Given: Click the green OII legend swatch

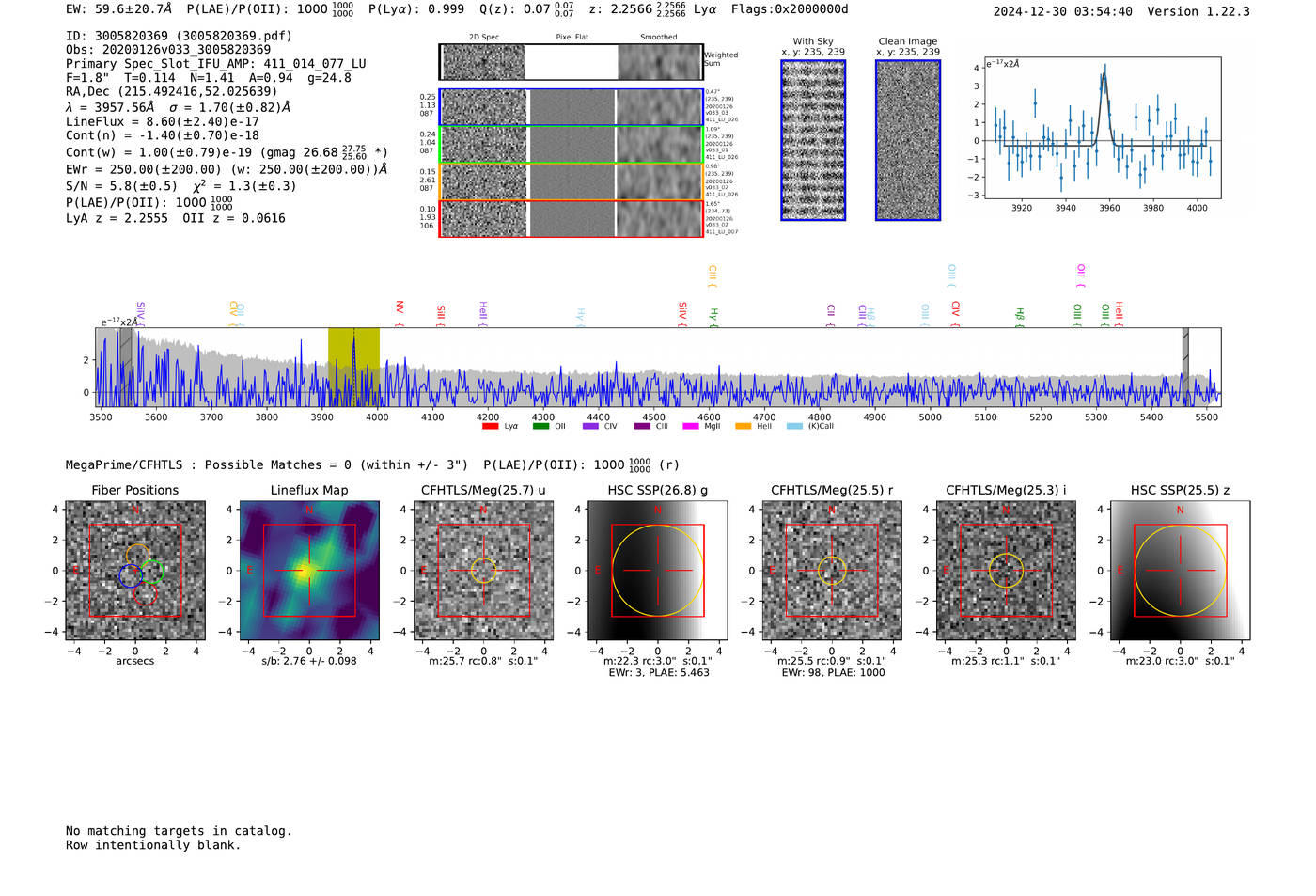Looking at the screenshot, I should coord(540,426).
